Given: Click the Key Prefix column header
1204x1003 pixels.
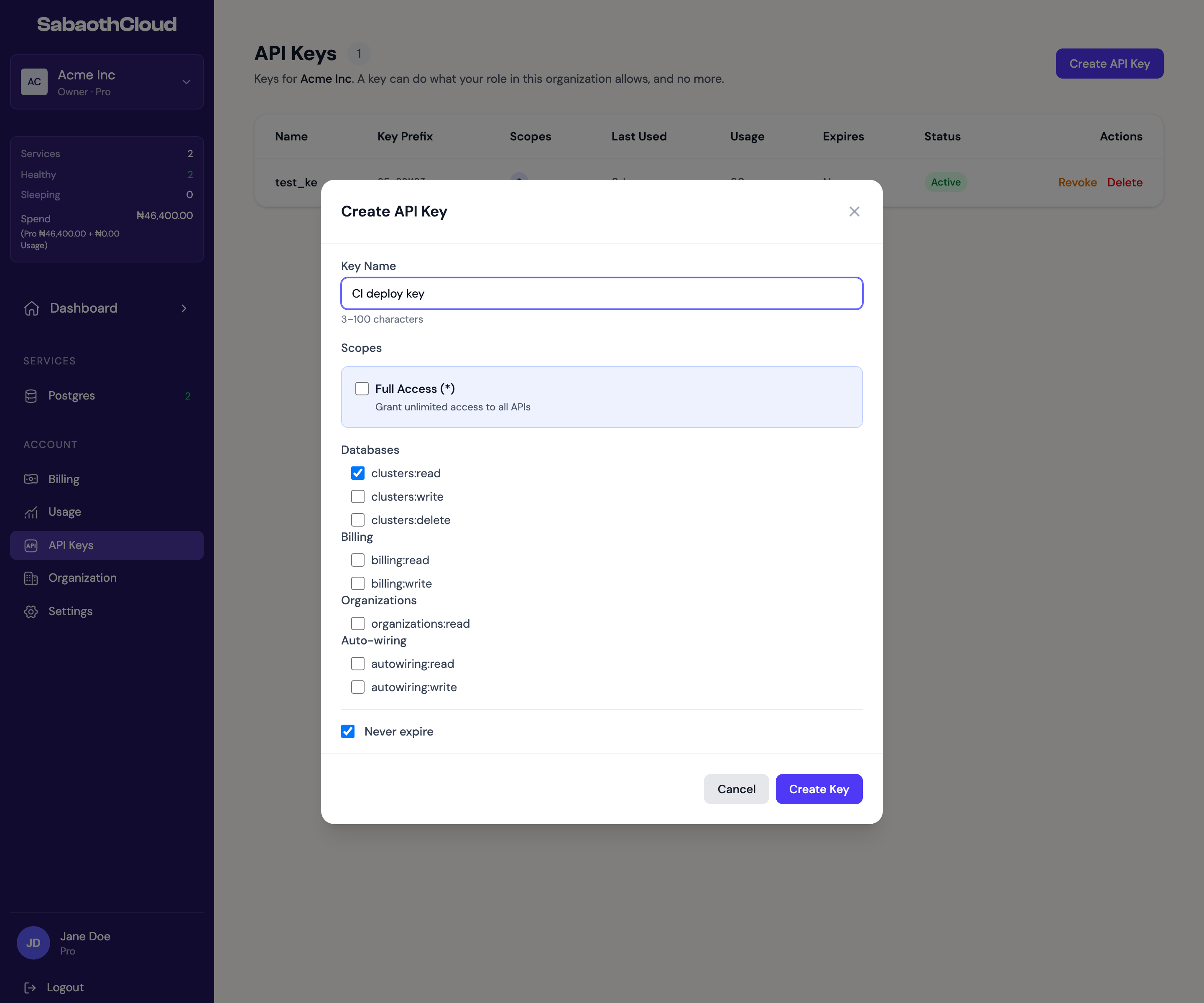Looking at the screenshot, I should (405, 136).
